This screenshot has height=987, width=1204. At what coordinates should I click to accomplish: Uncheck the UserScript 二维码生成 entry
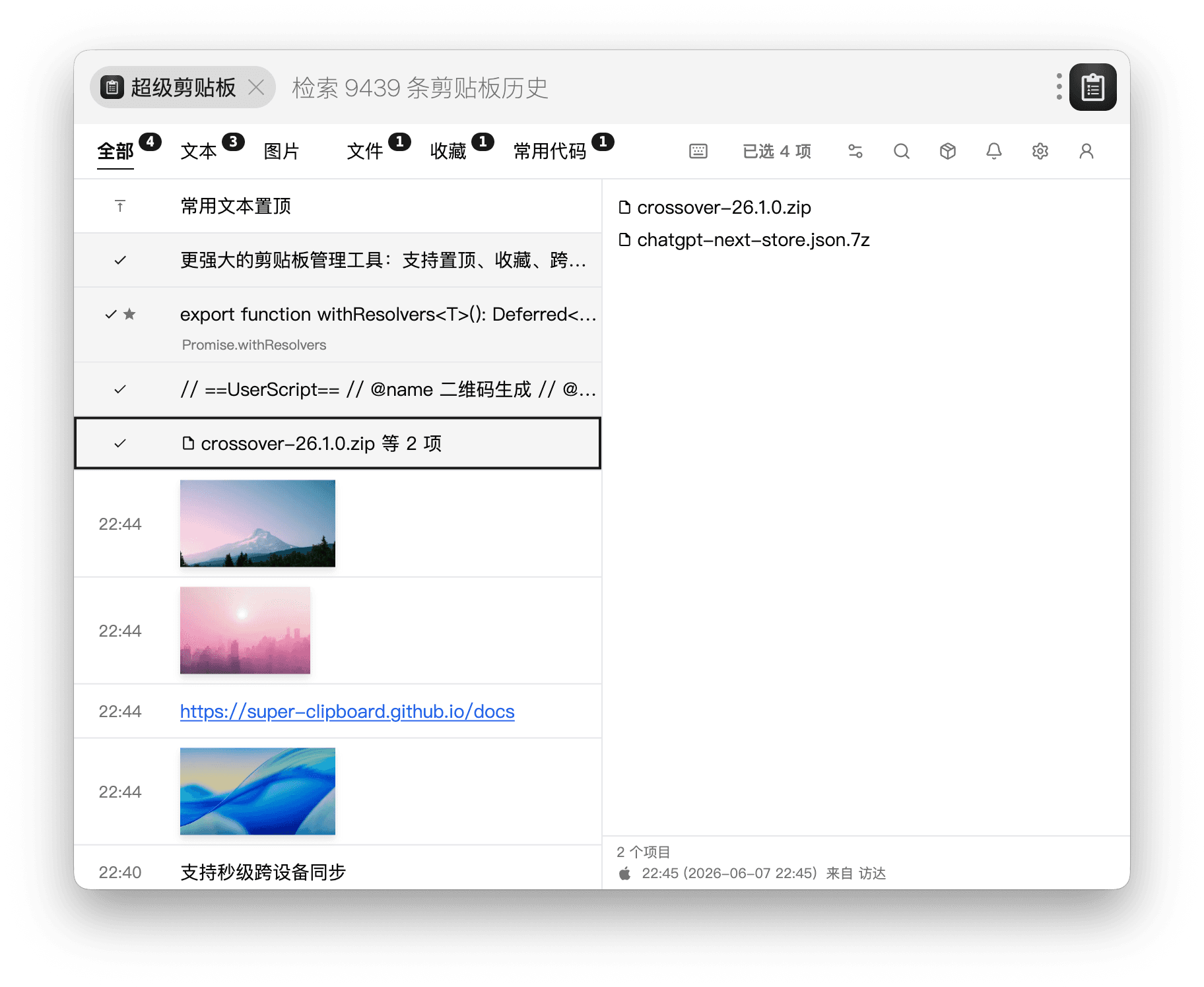[x=120, y=390]
